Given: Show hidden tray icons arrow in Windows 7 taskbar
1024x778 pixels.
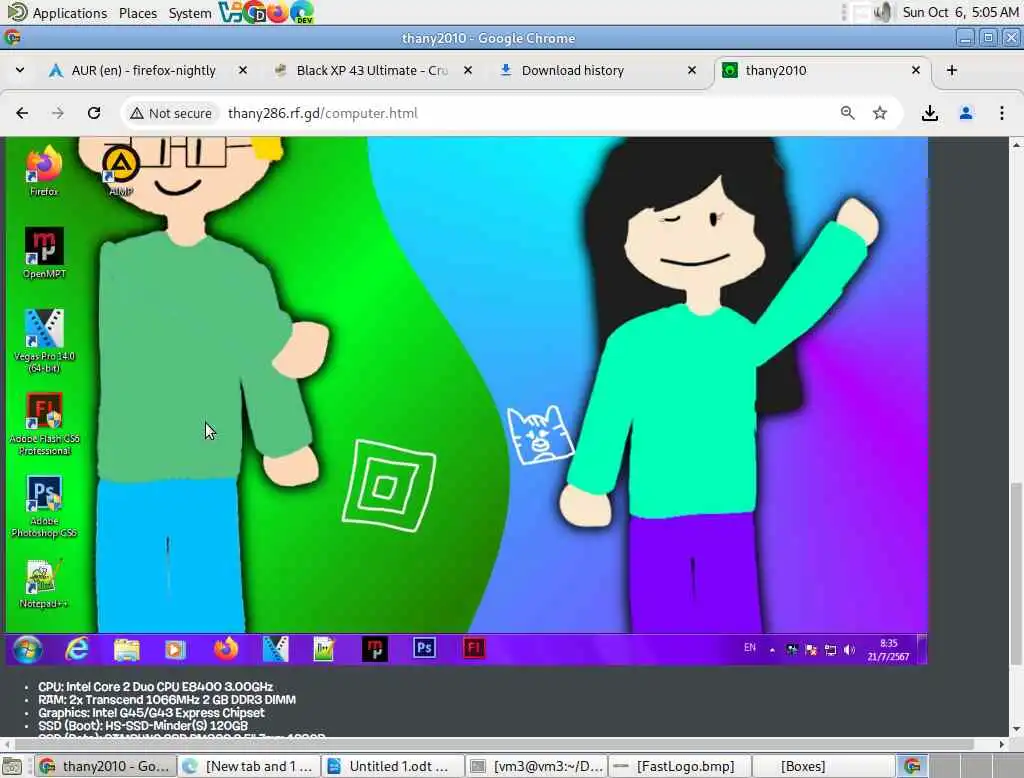Looking at the screenshot, I should click(x=772, y=650).
